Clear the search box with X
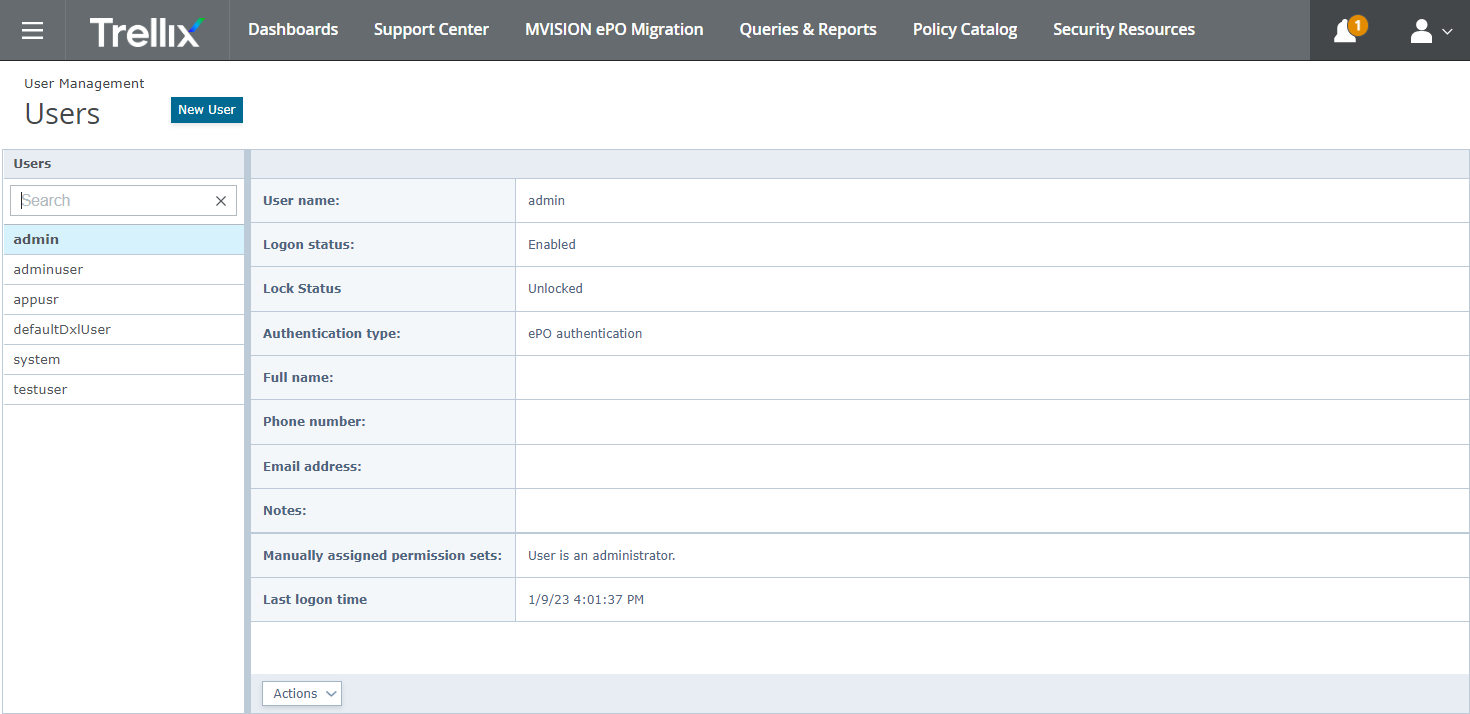 click(221, 201)
